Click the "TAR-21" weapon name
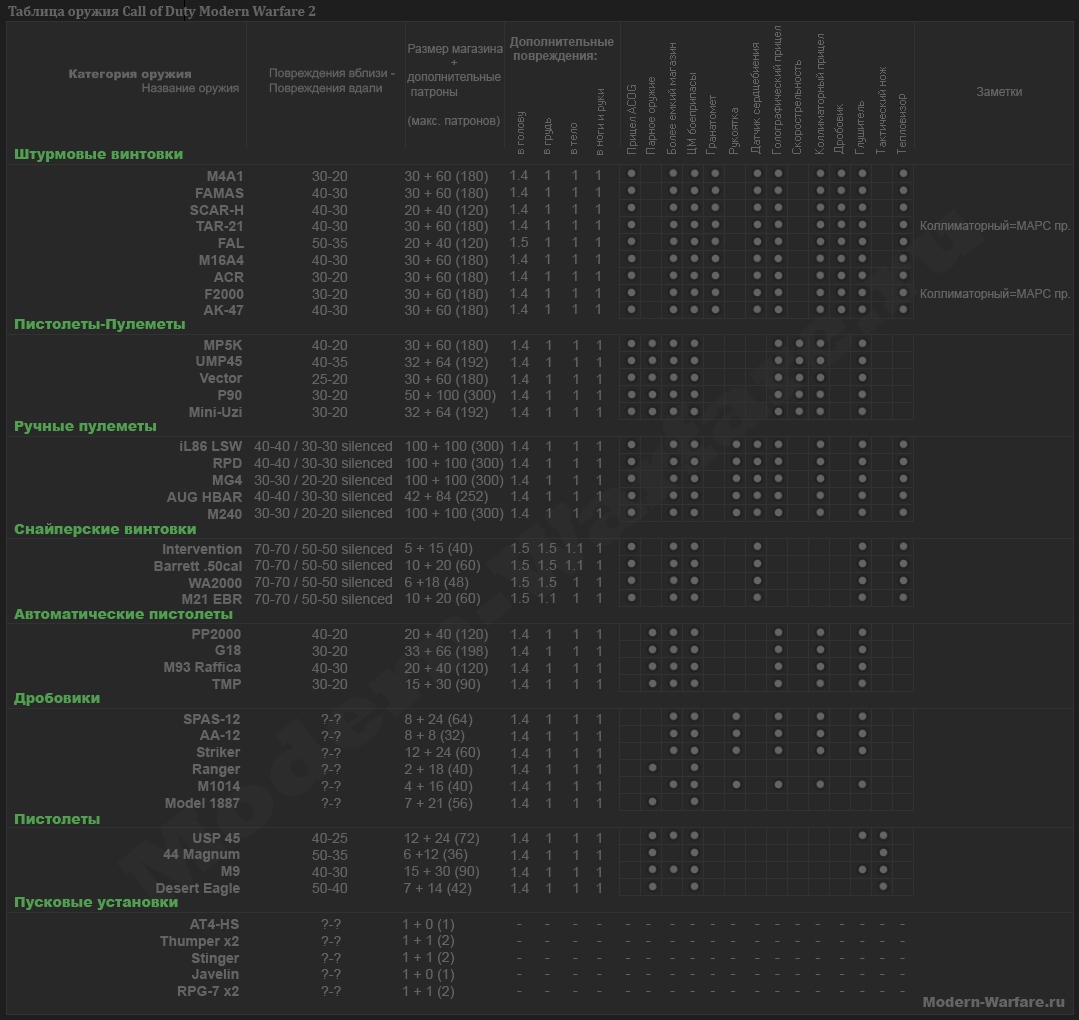This screenshot has height=1020, width=1079. pyautogui.click(x=220, y=226)
